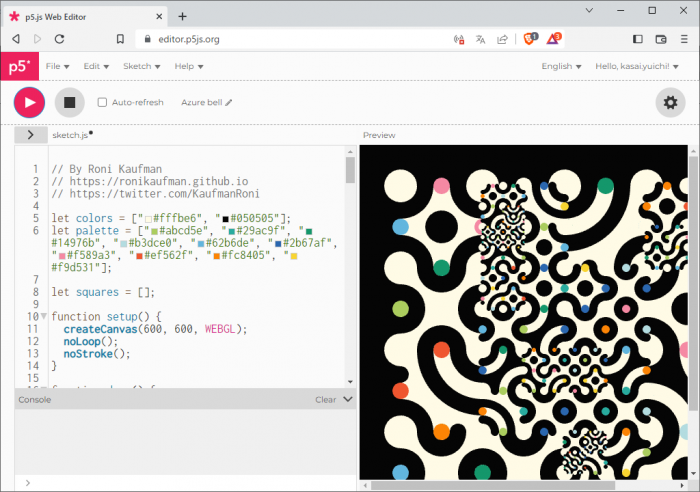Enable the Auto-refresh checkbox

[x=102, y=102]
